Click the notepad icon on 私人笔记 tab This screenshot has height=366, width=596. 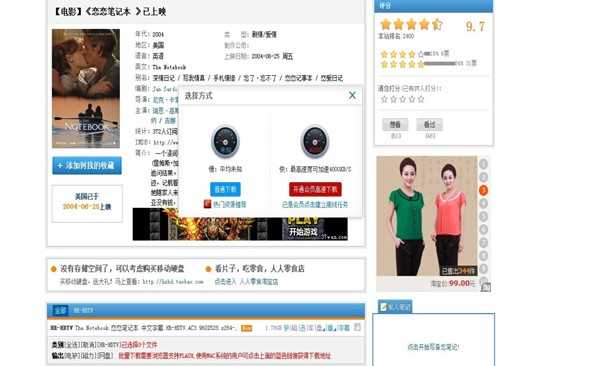[x=384, y=306]
